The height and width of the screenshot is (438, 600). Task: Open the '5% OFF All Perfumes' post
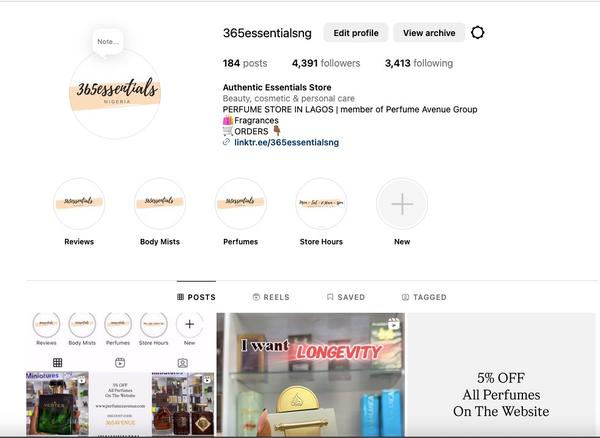tap(501, 375)
